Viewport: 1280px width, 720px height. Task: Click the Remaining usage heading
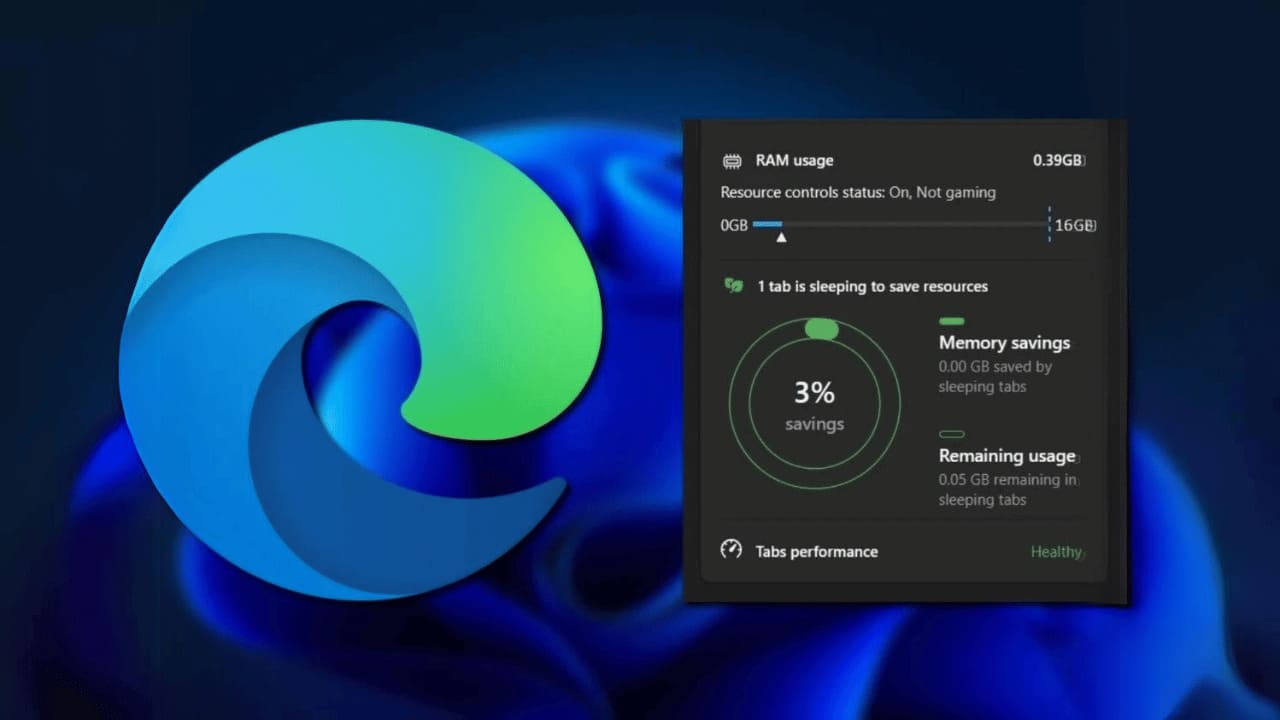click(x=1007, y=456)
